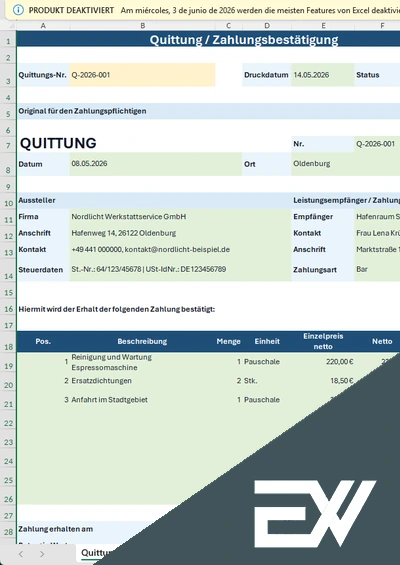This screenshot has width=400, height=565.
Task: Click the 'Ort' label cell
Action: coord(267,164)
